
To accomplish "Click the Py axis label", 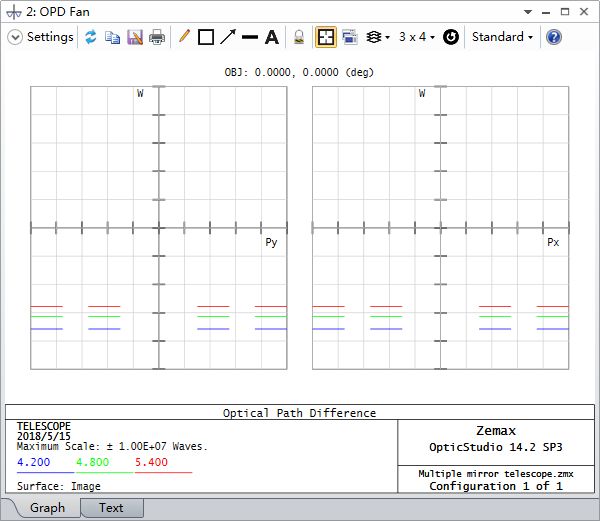I will coord(271,243).
